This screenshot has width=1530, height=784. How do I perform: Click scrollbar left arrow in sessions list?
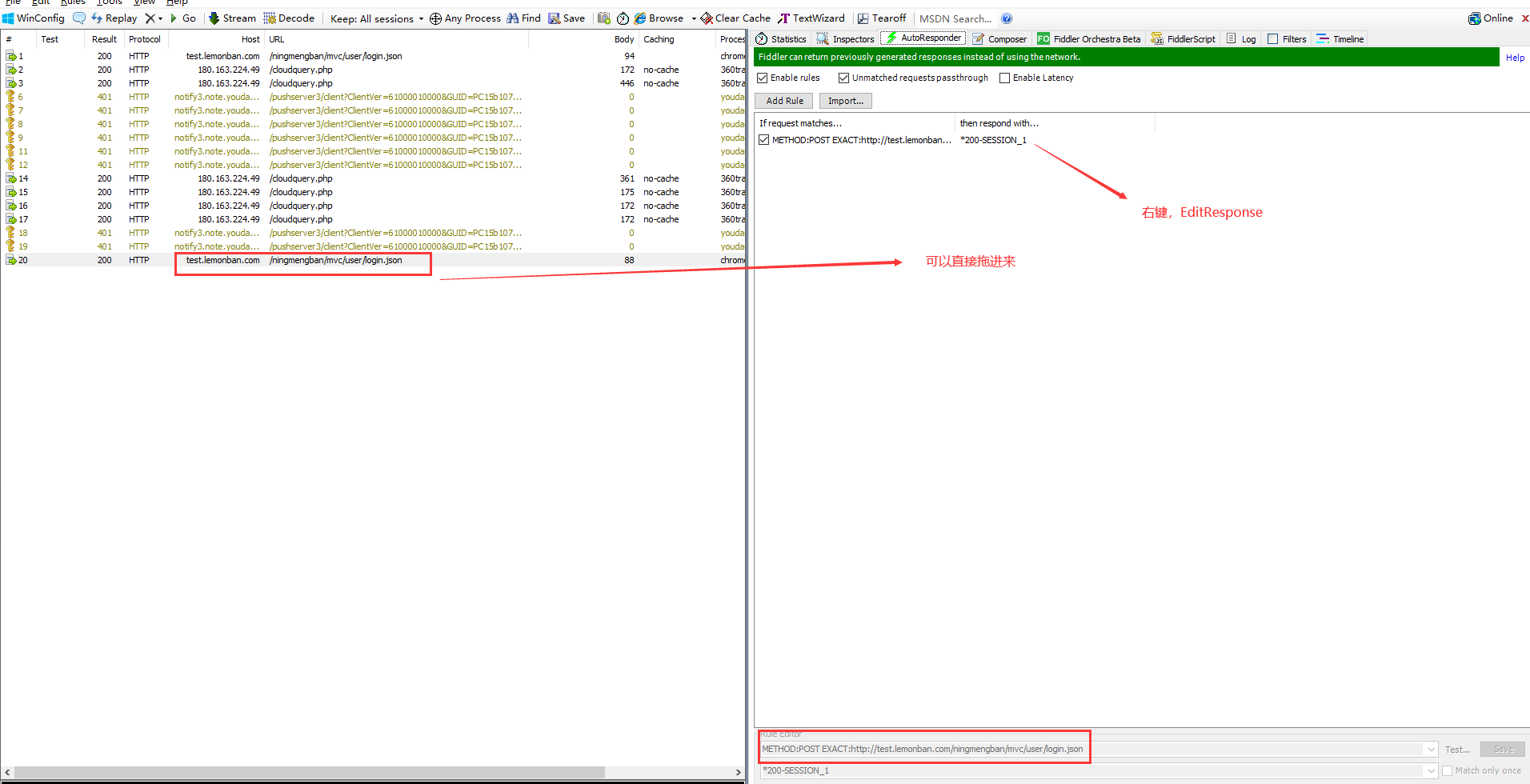click(x=7, y=773)
